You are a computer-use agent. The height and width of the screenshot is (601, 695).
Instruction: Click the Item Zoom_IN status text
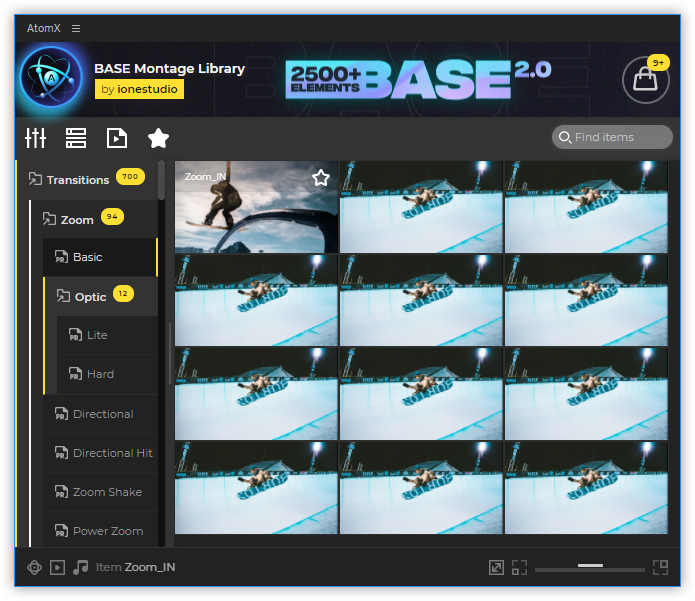(x=135, y=567)
